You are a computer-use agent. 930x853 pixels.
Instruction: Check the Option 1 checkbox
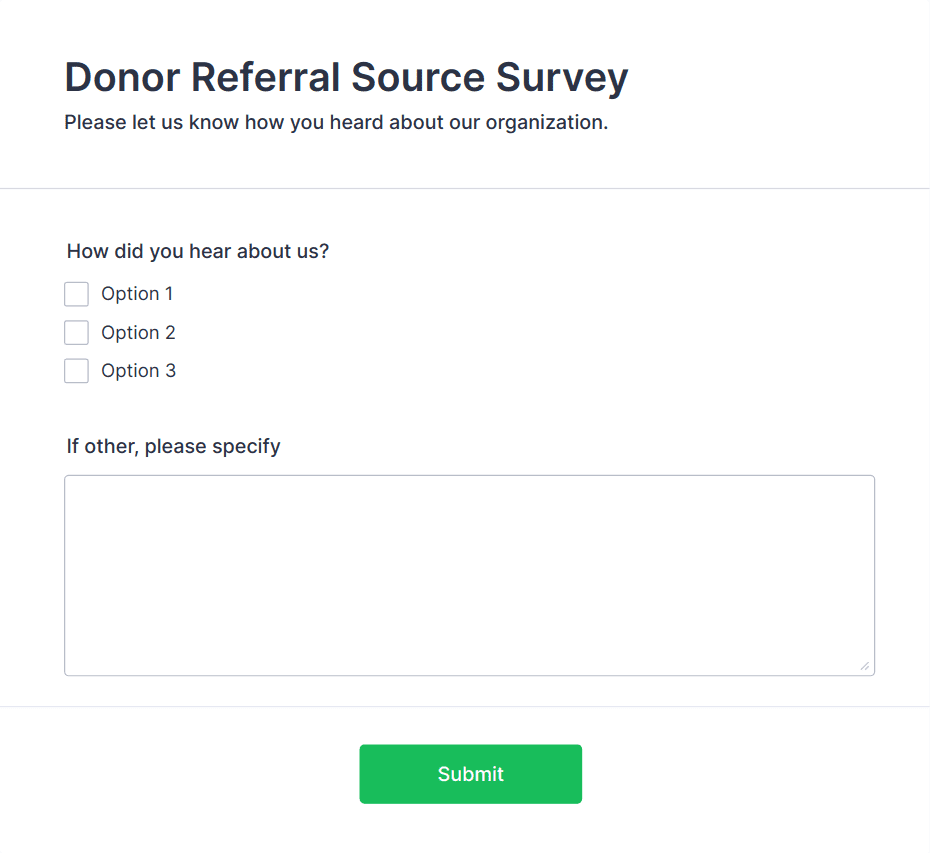coord(77,293)
